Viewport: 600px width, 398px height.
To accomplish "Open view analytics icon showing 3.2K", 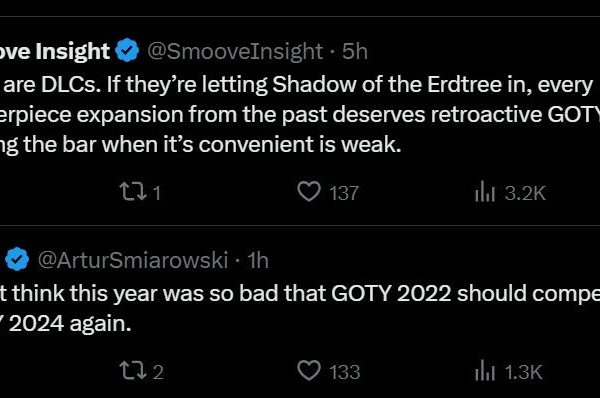I will tap(485, 191).
